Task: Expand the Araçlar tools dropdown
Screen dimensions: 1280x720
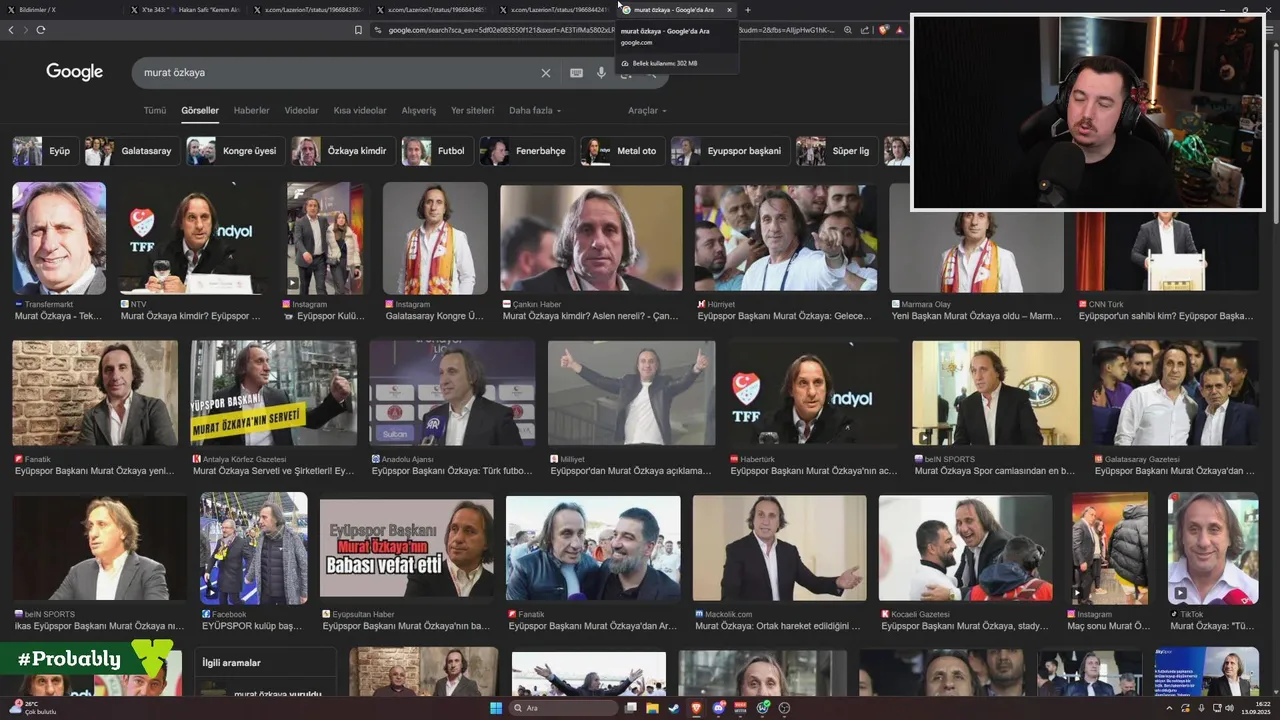Action: pyautogui.click(x=647, y=110)
